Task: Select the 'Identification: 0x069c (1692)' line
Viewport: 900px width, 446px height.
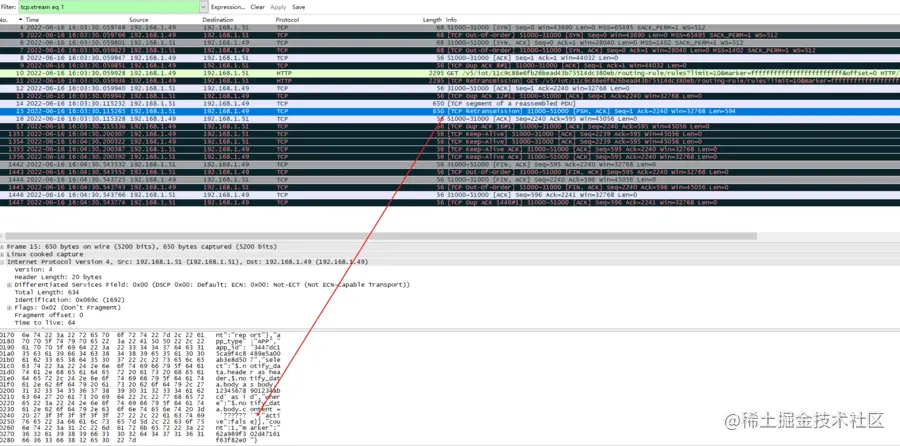Action: (68, 300)
